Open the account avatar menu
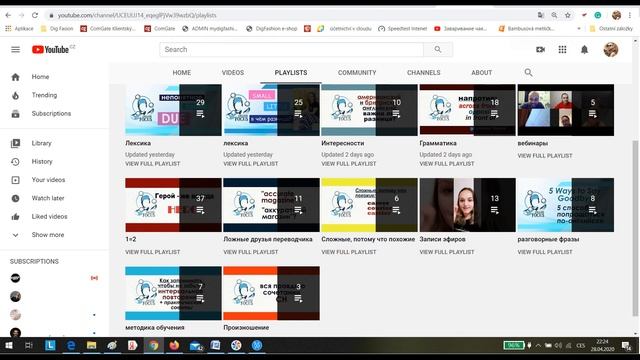Screen dimensions: 640x360 pos(611,49)
